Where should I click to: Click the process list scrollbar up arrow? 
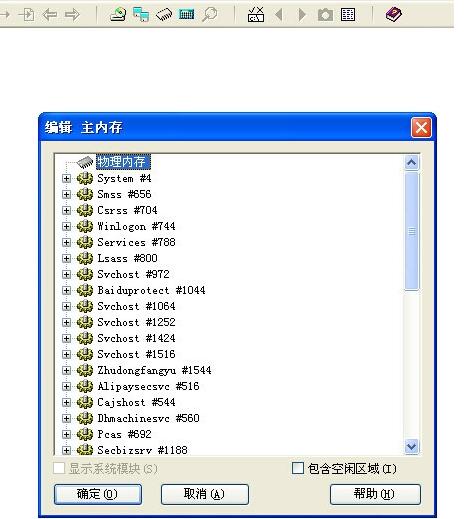pyautogui.click(x=412, y=163)
